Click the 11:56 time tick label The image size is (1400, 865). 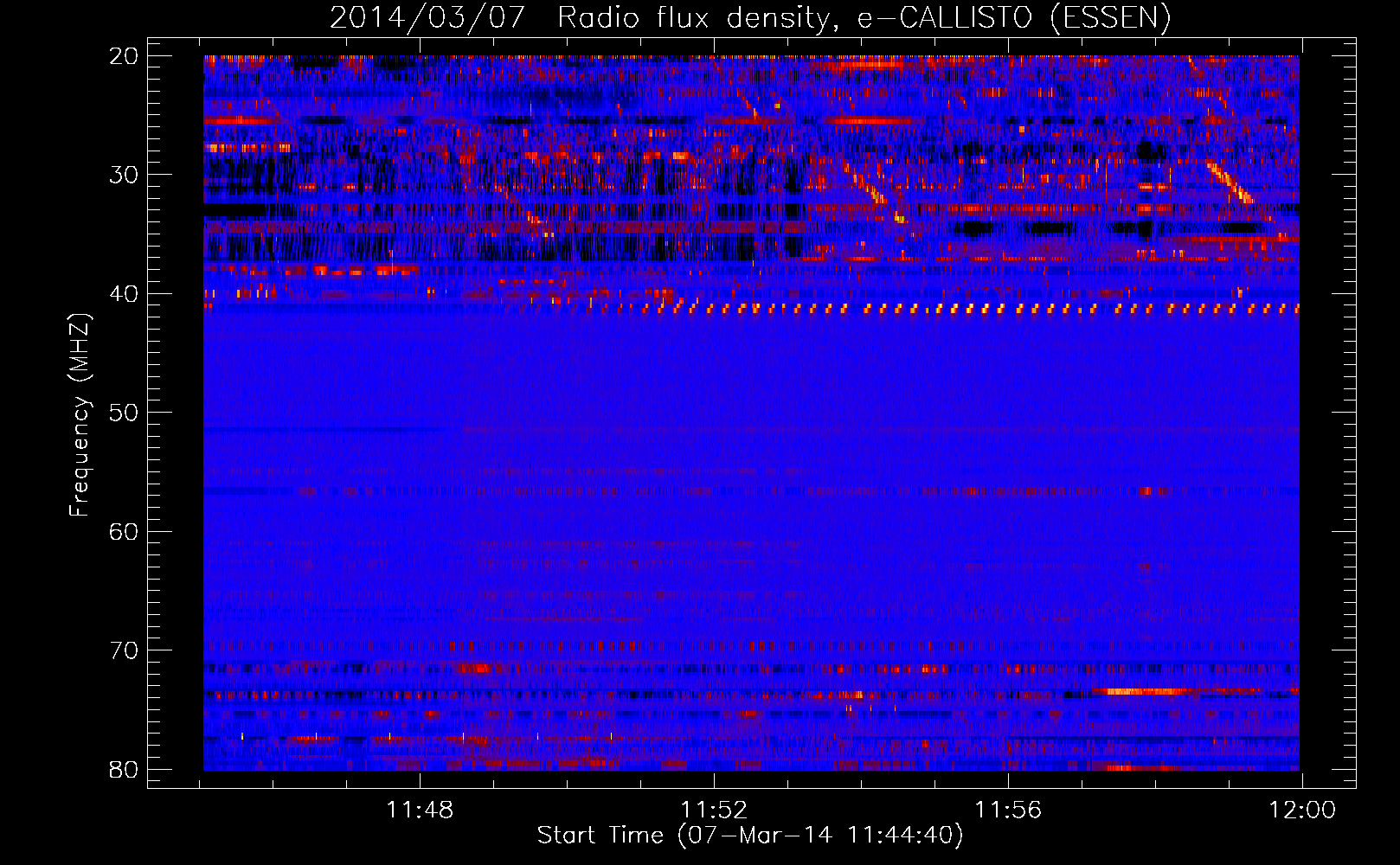[x=1008, y=811]
